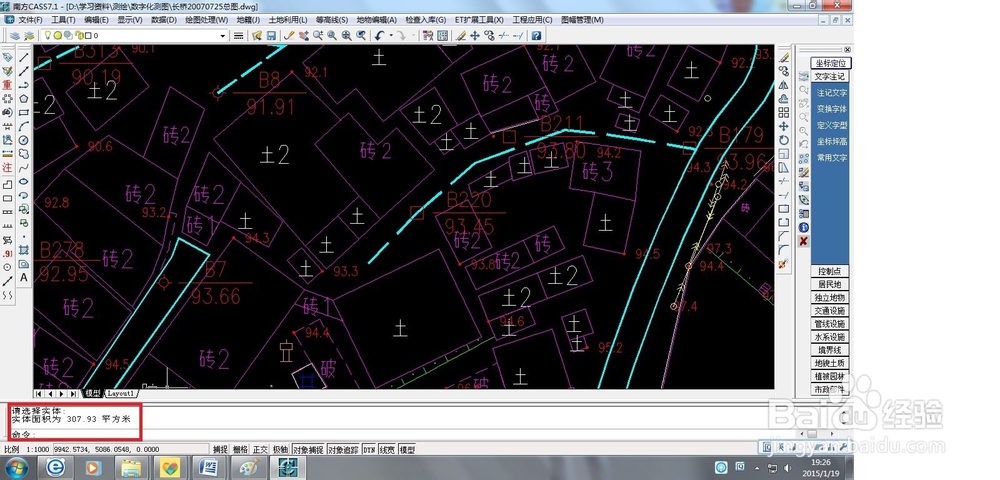Viewport: 1000px width, 480px height.
Task: Toggle DYN dynamic input
Action: coord(369,449)
